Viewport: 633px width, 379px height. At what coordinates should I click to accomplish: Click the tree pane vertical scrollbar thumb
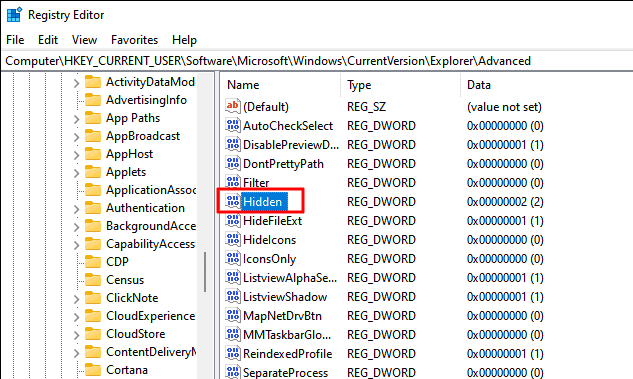205,272
